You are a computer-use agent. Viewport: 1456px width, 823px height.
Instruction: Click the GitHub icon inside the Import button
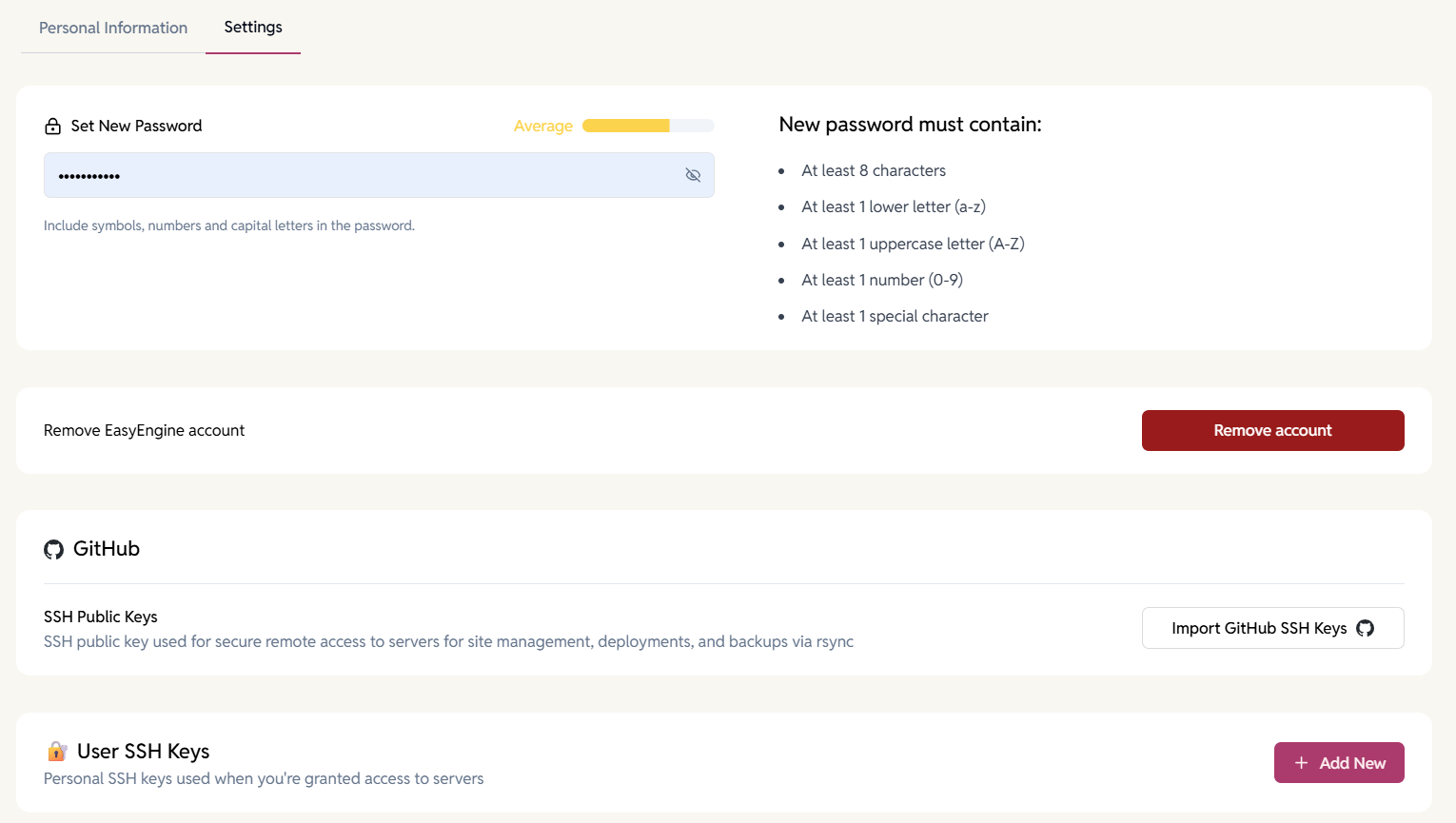[x=1365, y=628]
